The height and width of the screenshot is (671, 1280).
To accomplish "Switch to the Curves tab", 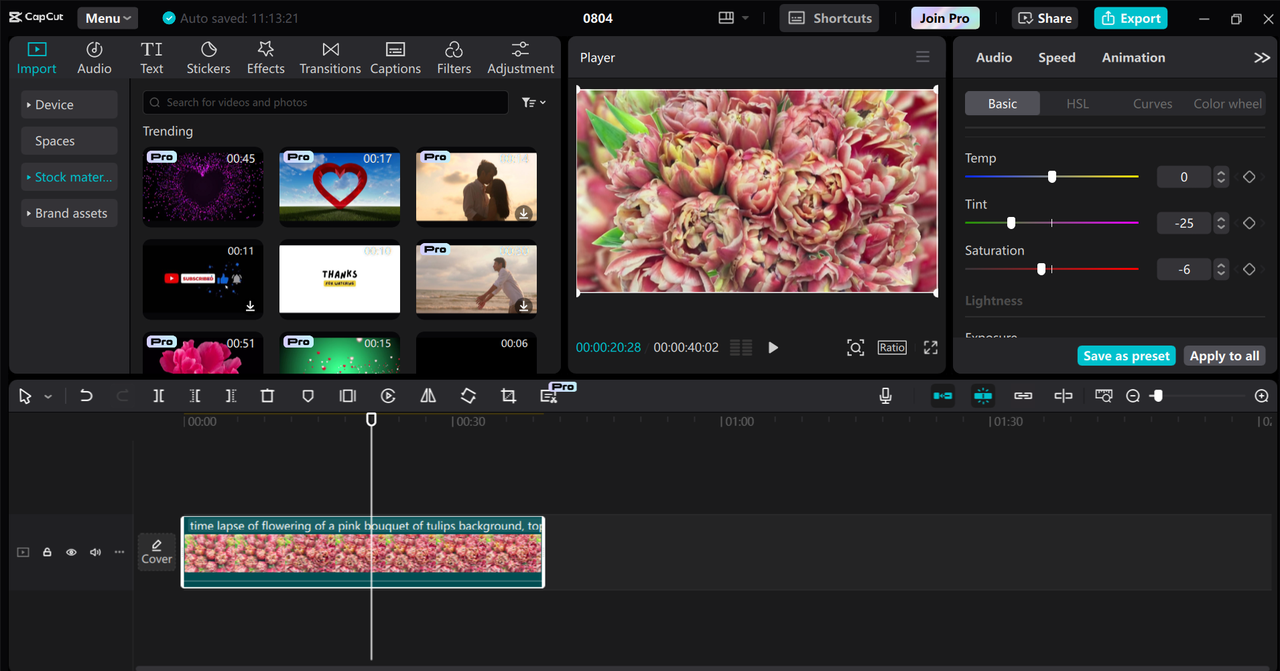I will pyautogui.click(x=1152, y=104).
